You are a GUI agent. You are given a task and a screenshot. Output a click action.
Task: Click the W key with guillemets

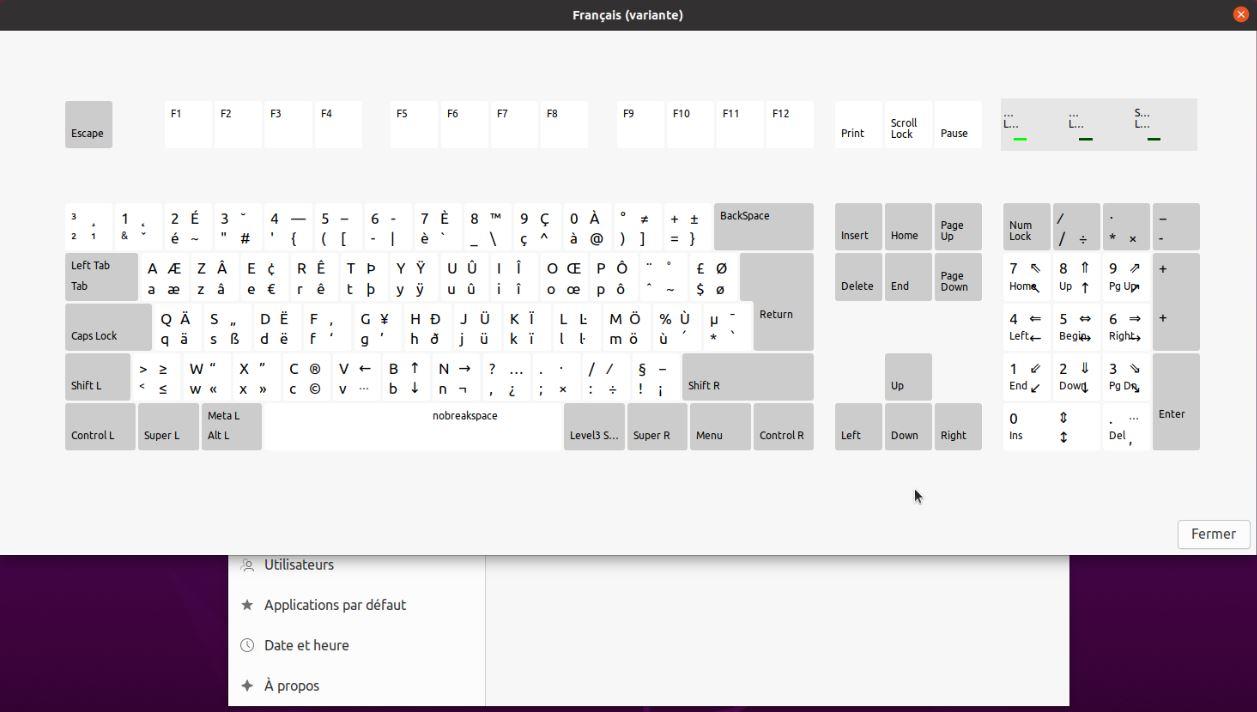pyautogui.click(x=207, y=377)
